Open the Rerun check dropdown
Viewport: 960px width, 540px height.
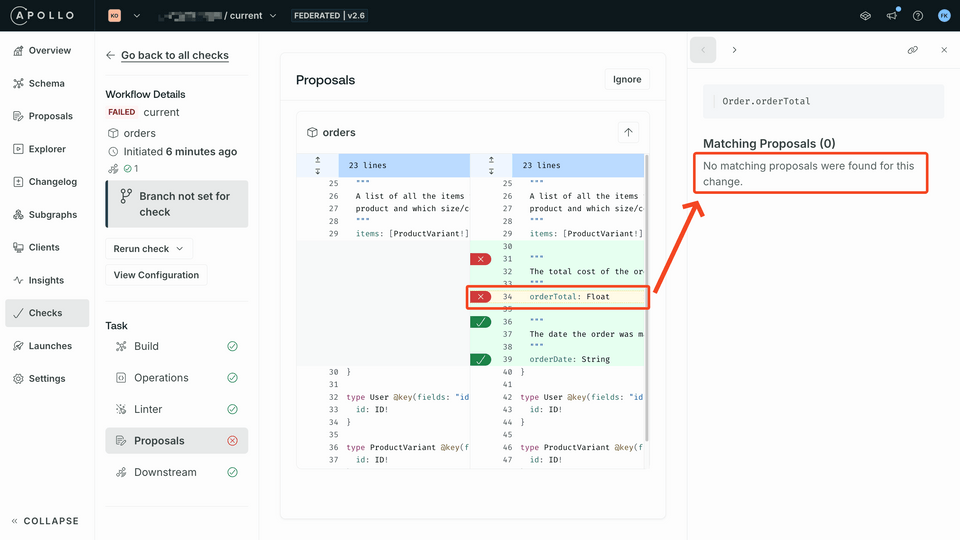point(149,249)
